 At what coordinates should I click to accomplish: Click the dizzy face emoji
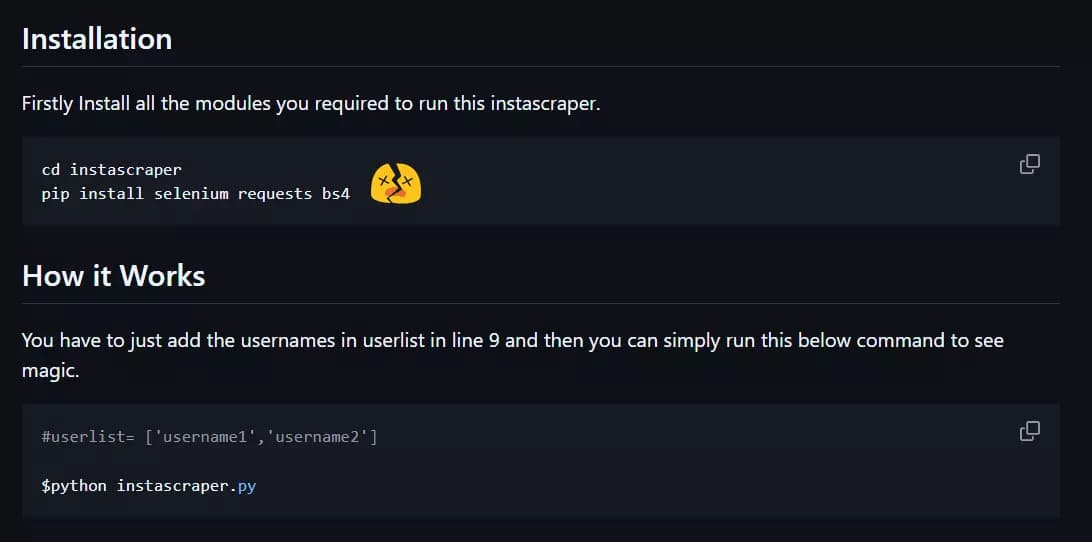396,184
